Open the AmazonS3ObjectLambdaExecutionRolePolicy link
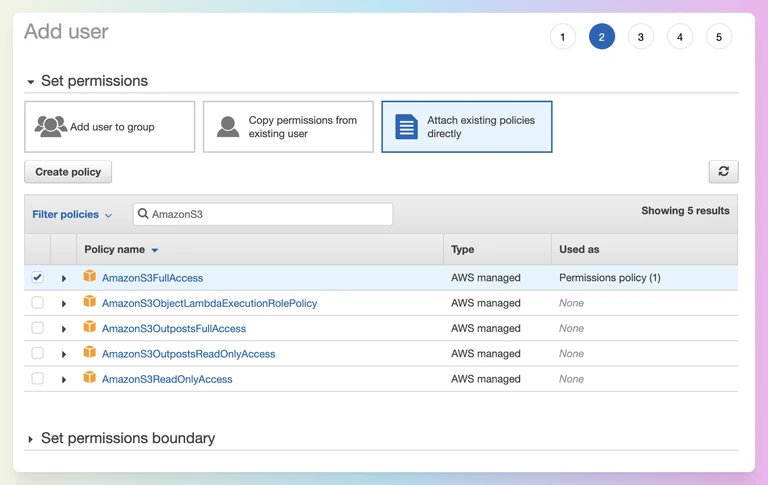768x485 pixels. [x=209, y=303]
